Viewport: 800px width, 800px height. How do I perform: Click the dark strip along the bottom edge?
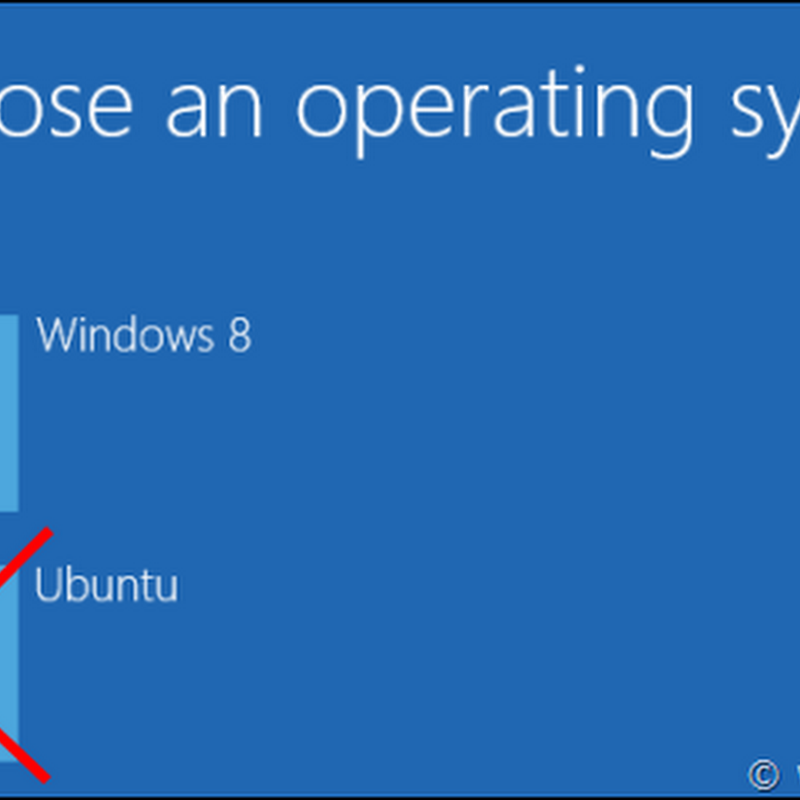(400, 797)
